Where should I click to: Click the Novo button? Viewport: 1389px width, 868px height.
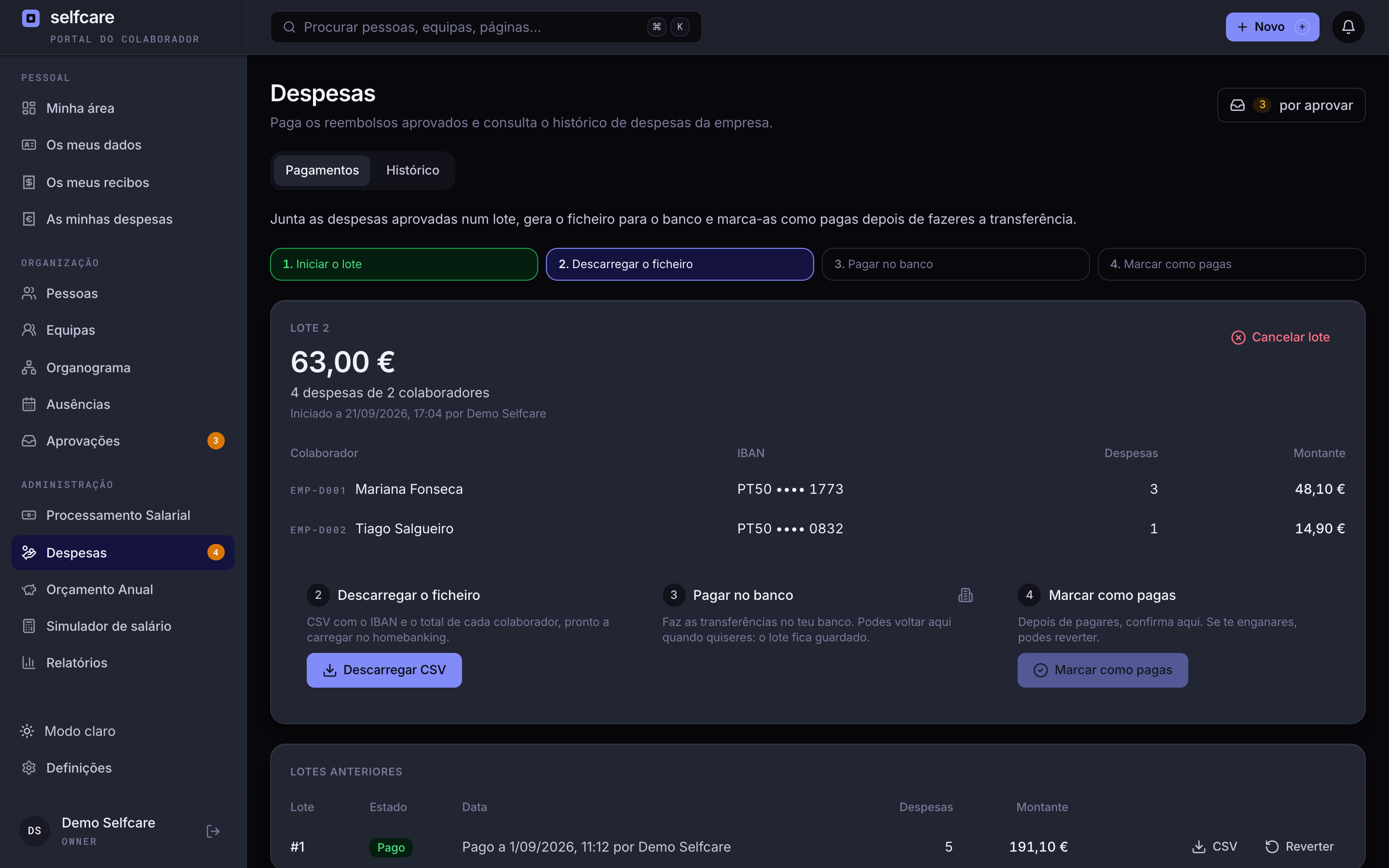tap(1272, 27)
